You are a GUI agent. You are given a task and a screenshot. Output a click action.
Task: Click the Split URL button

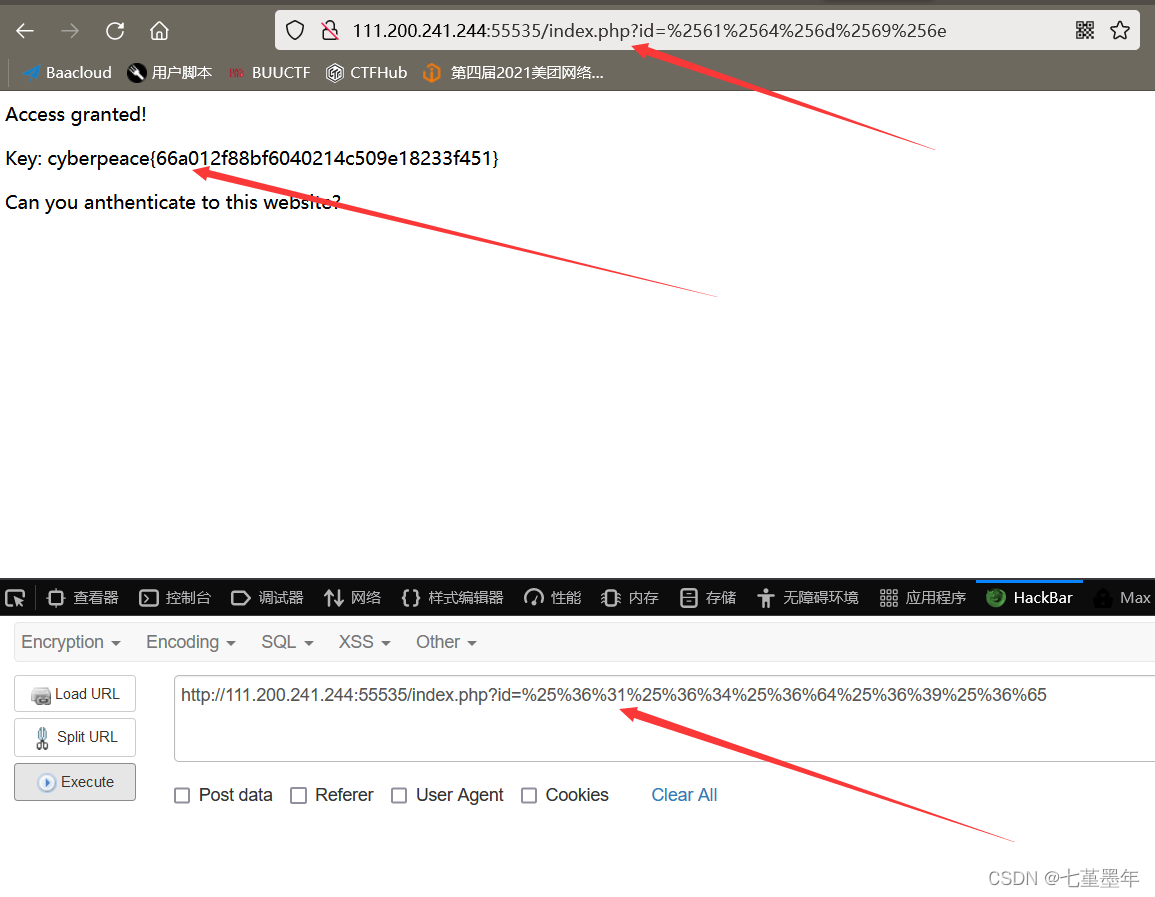[x=75, y=737]
